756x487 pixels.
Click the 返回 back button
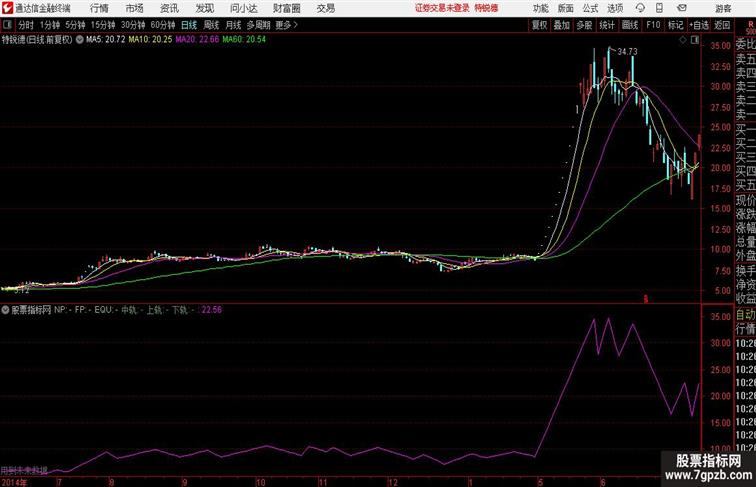pyautogui.click(x=722, y=25)
